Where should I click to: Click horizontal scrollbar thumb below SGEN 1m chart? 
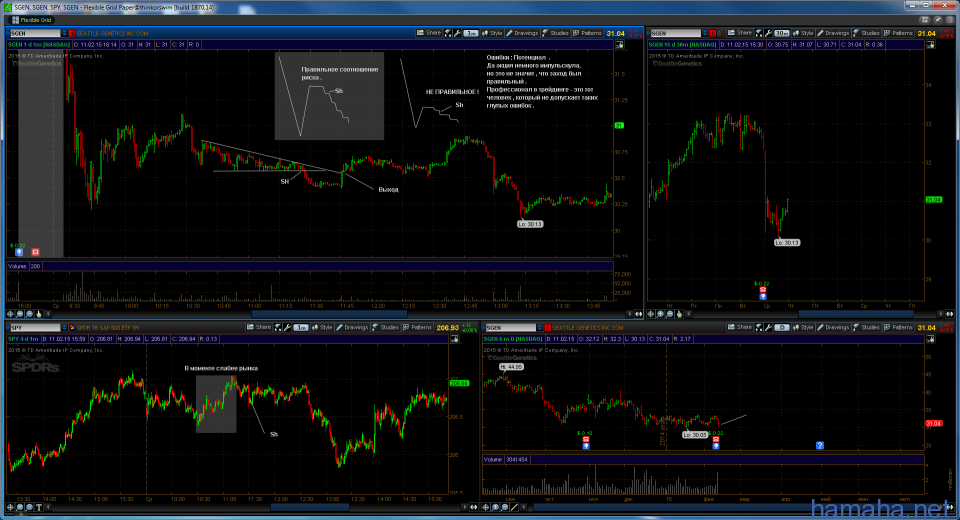tap(329, 314)
